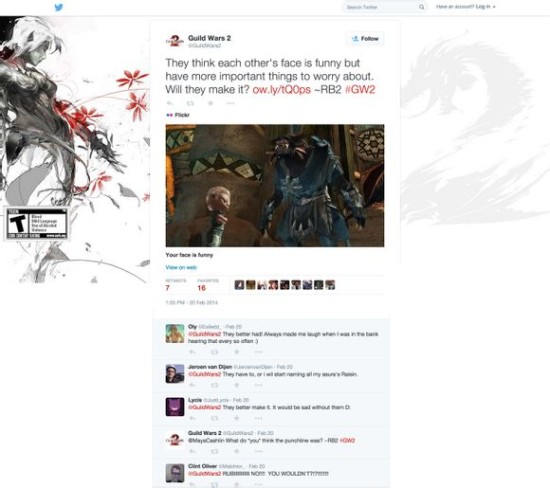This screenshot has height=488, width=550.
Task: Open the #GW2 hashtag
Action: tap(360, 89)
